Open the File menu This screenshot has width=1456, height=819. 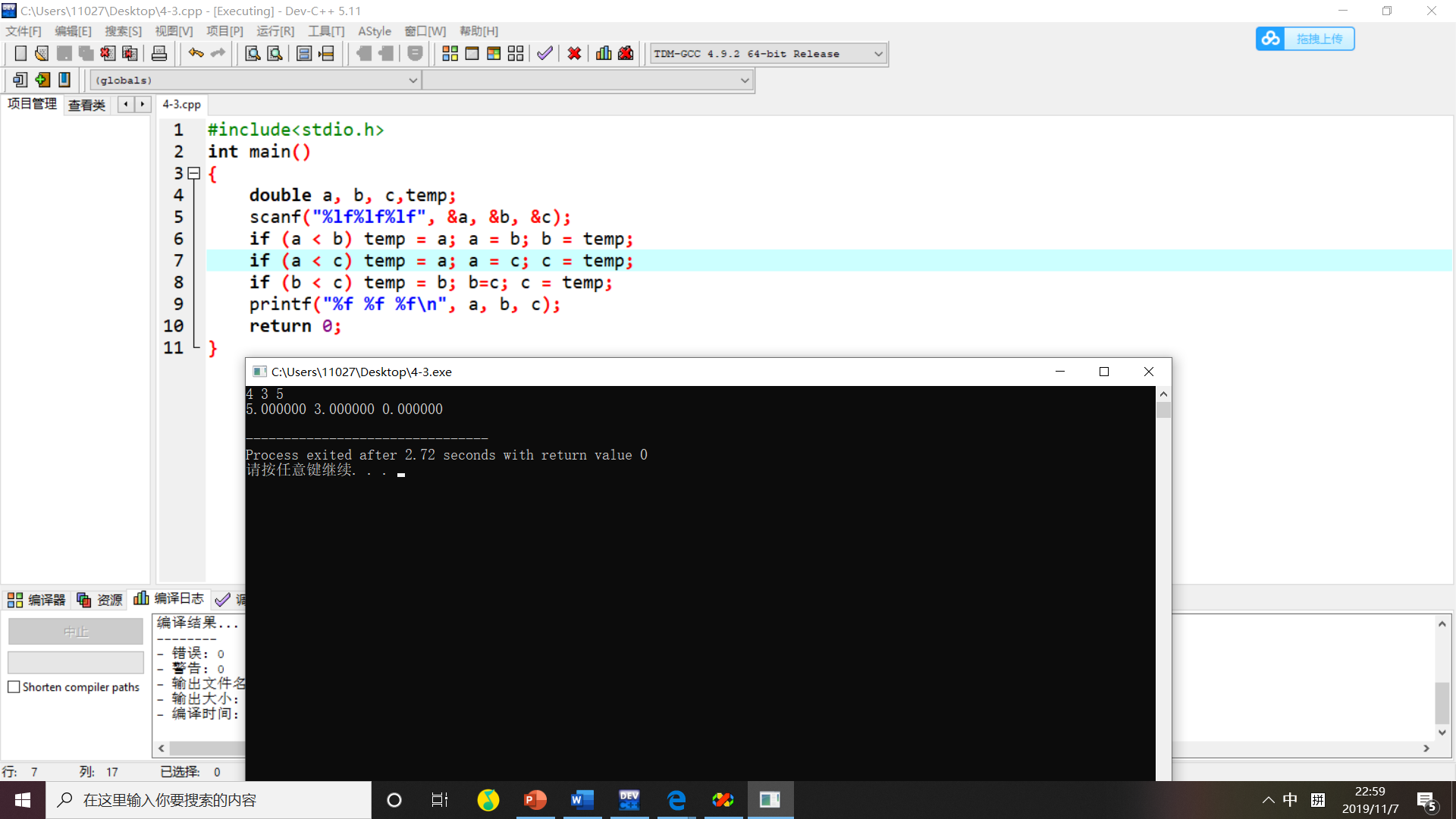coord(24,31)
